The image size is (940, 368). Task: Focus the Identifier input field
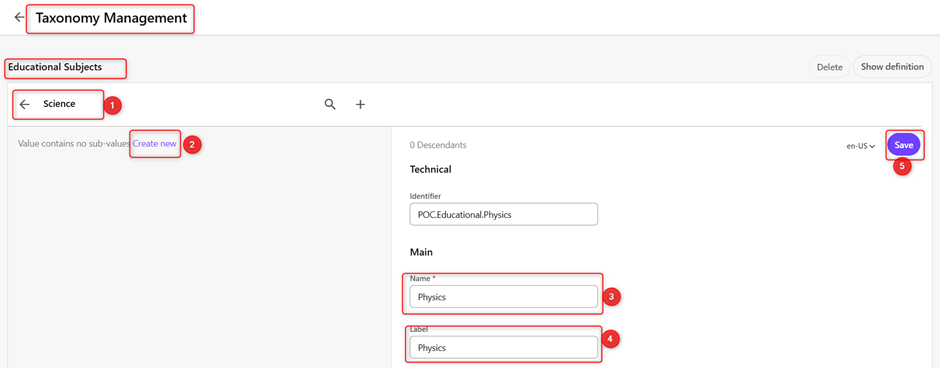tap(504, 215)
